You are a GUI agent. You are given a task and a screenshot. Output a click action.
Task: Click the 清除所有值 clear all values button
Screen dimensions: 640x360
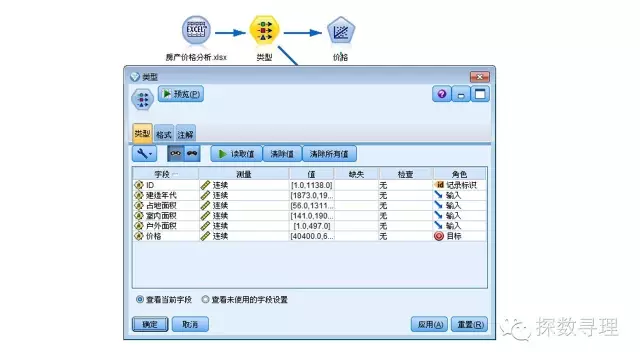pyautogui.click(x=329, y=154)
